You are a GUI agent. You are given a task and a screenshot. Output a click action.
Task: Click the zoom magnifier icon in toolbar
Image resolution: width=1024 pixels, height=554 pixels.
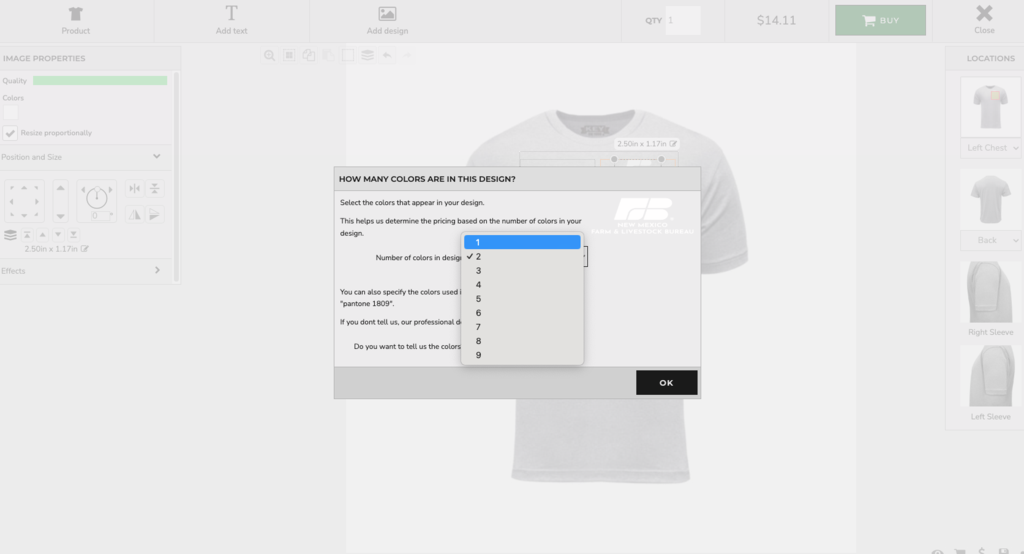pos(269,56)
